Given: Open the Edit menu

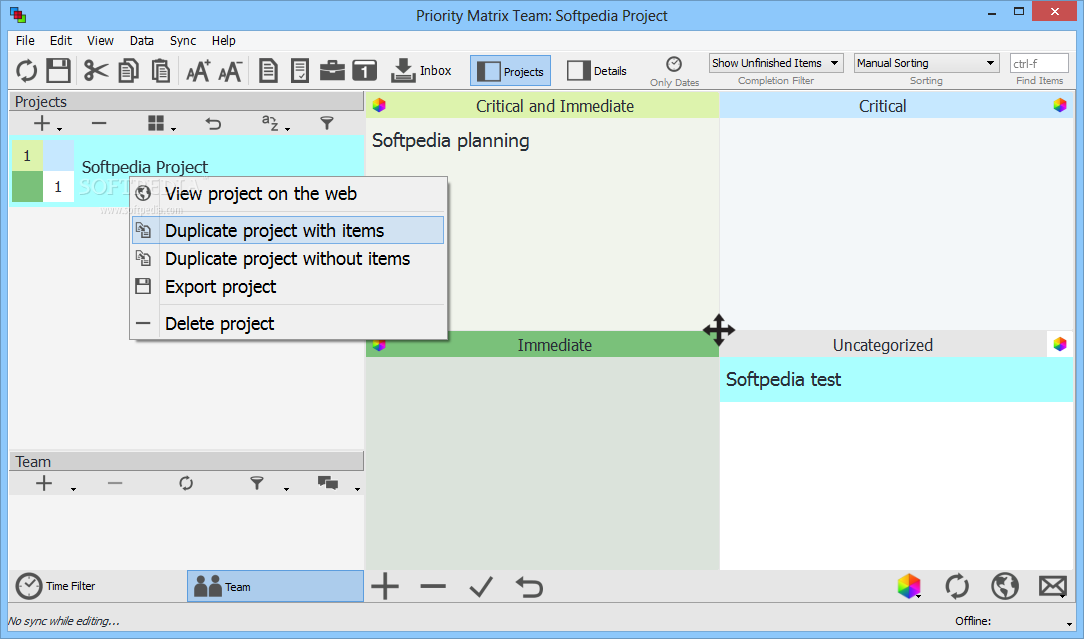Looking at the screenshot, I should point(61,41).
